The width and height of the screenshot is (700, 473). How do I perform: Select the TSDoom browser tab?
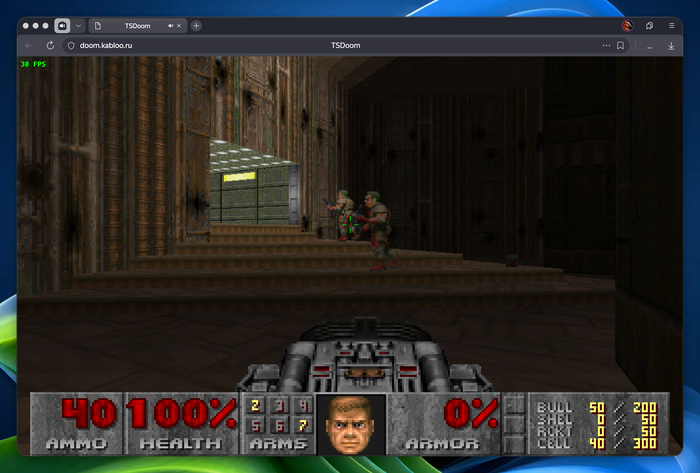click(137, 25)
